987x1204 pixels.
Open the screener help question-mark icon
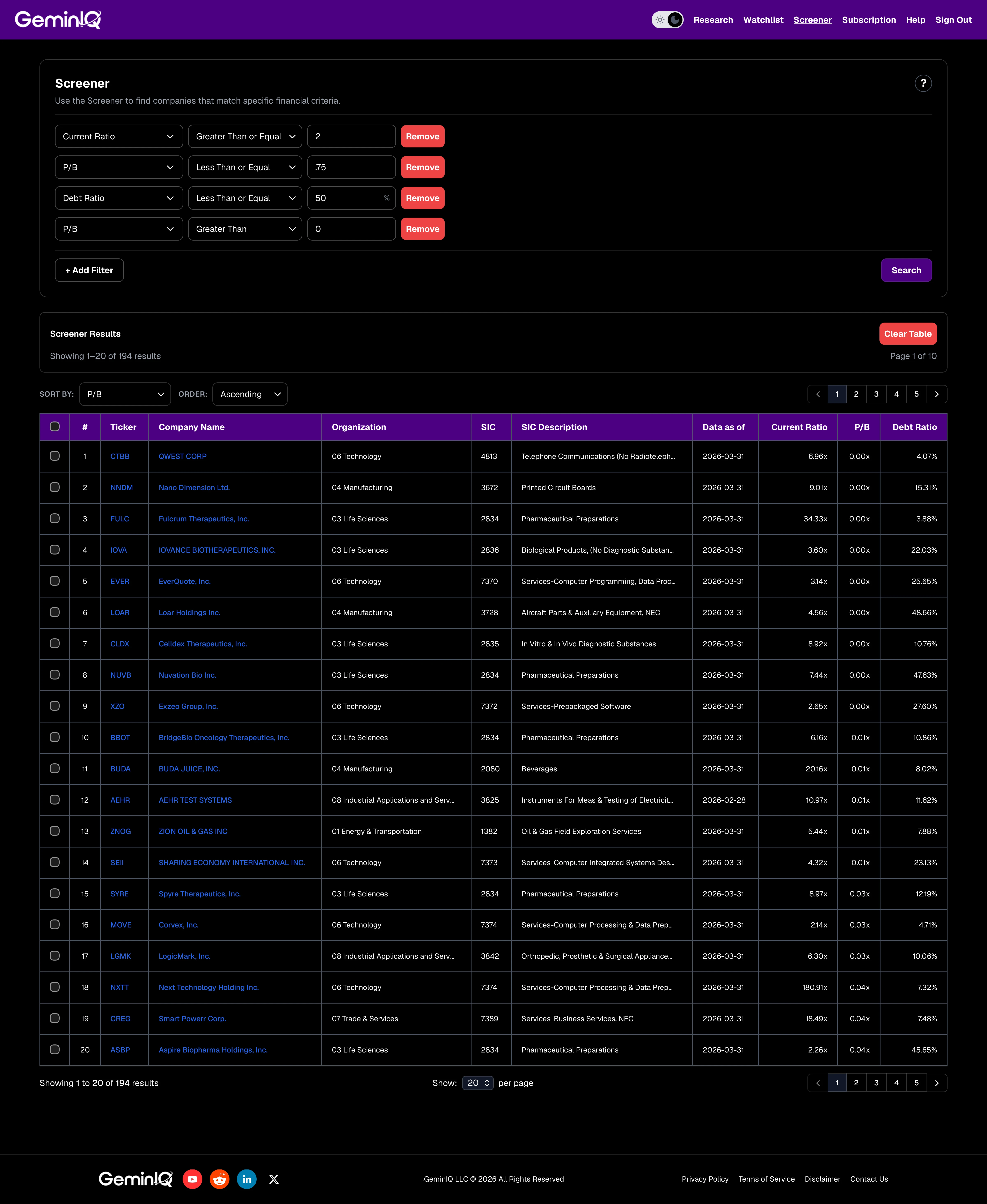click(923, 83)
